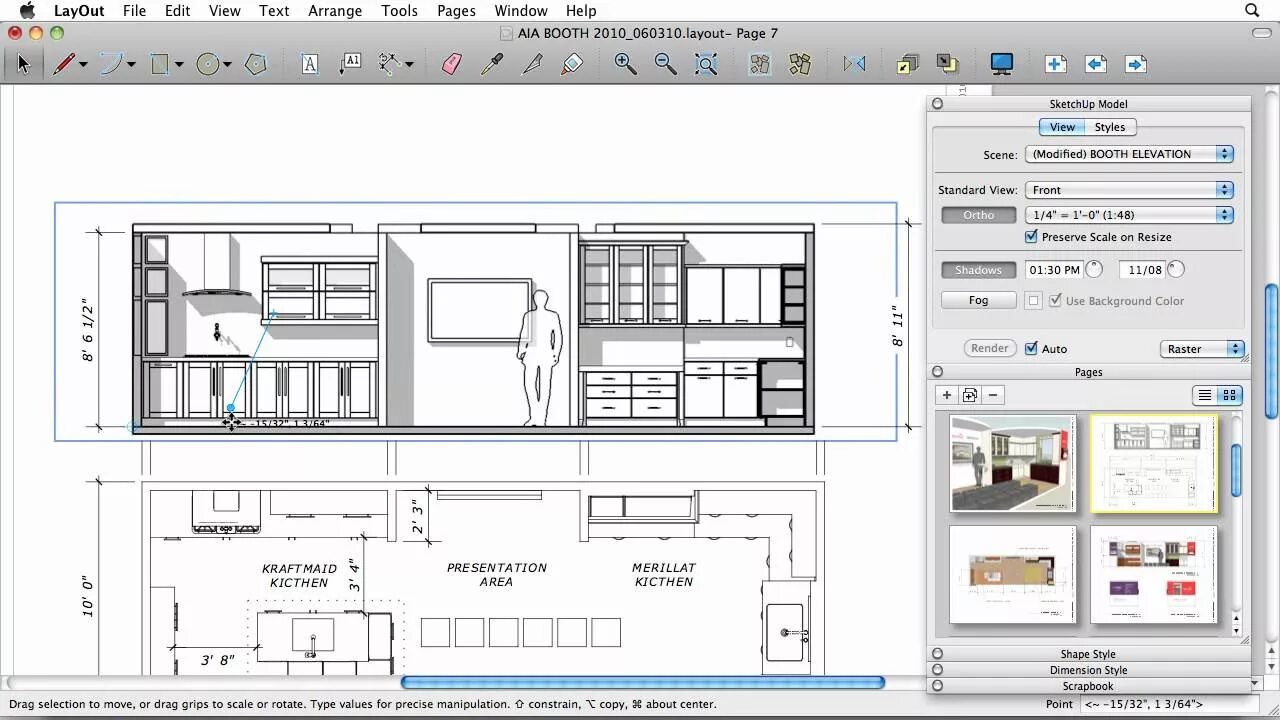Open the Rectangle tool dropdown arrow
Screen dimensions: 1280x720
[x=179, y=65]
